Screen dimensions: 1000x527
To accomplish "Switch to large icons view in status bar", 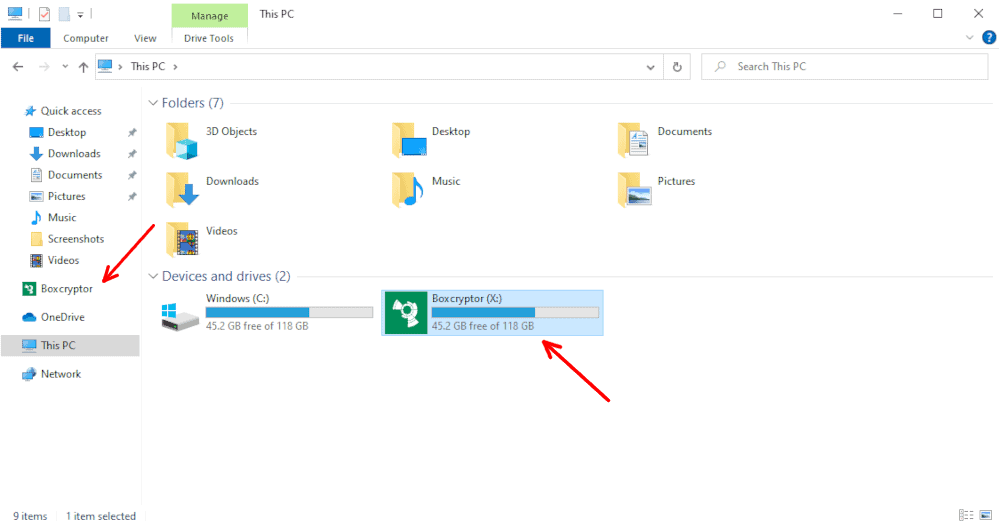I will [x=986, y=515].
